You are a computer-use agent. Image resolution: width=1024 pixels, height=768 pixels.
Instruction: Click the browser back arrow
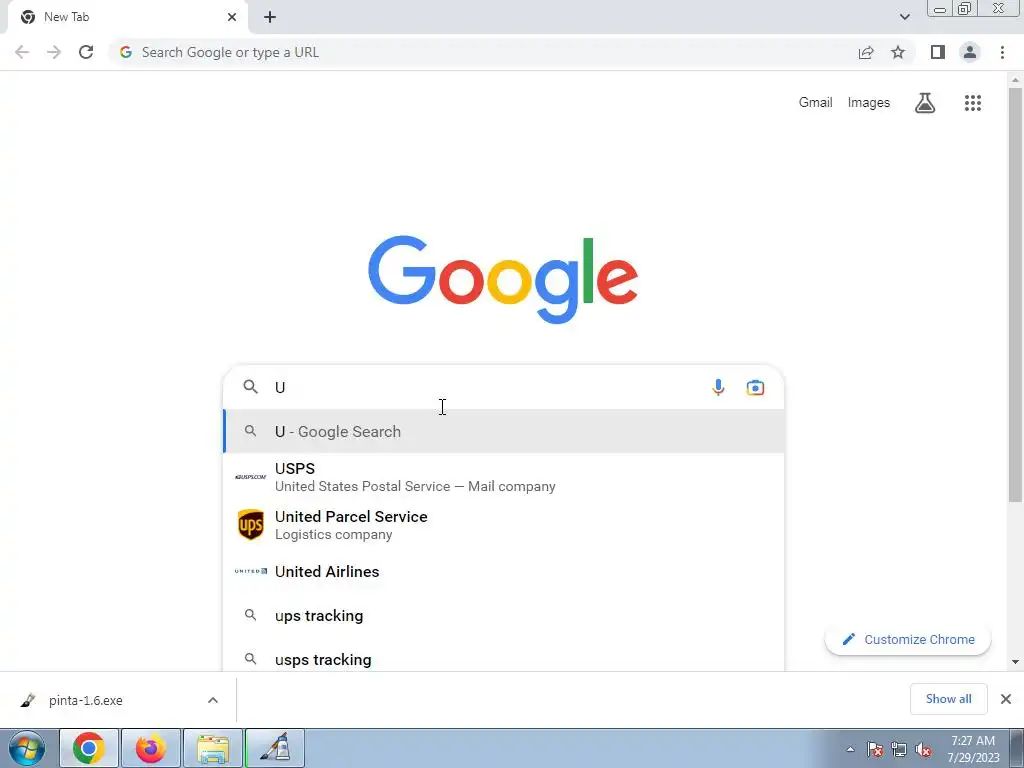point(22,52)
